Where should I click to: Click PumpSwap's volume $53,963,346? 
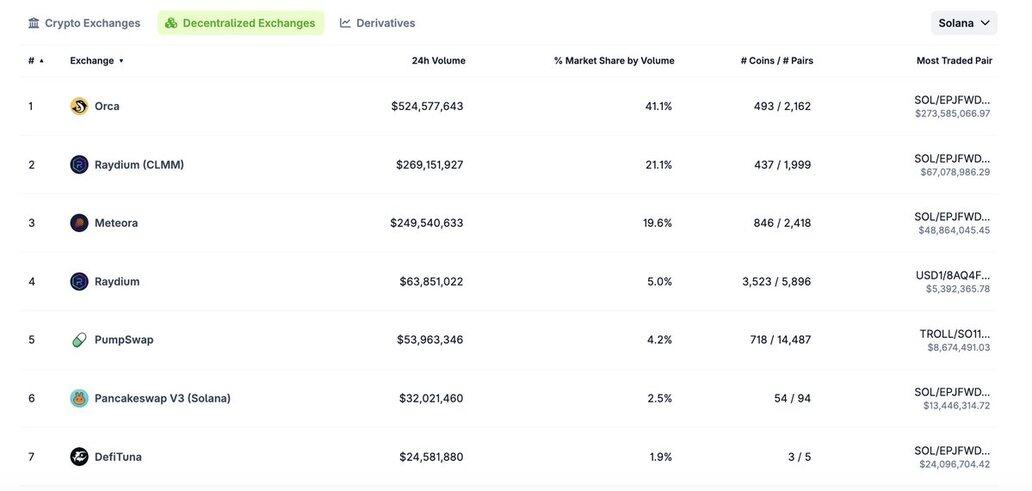(430, 340)
